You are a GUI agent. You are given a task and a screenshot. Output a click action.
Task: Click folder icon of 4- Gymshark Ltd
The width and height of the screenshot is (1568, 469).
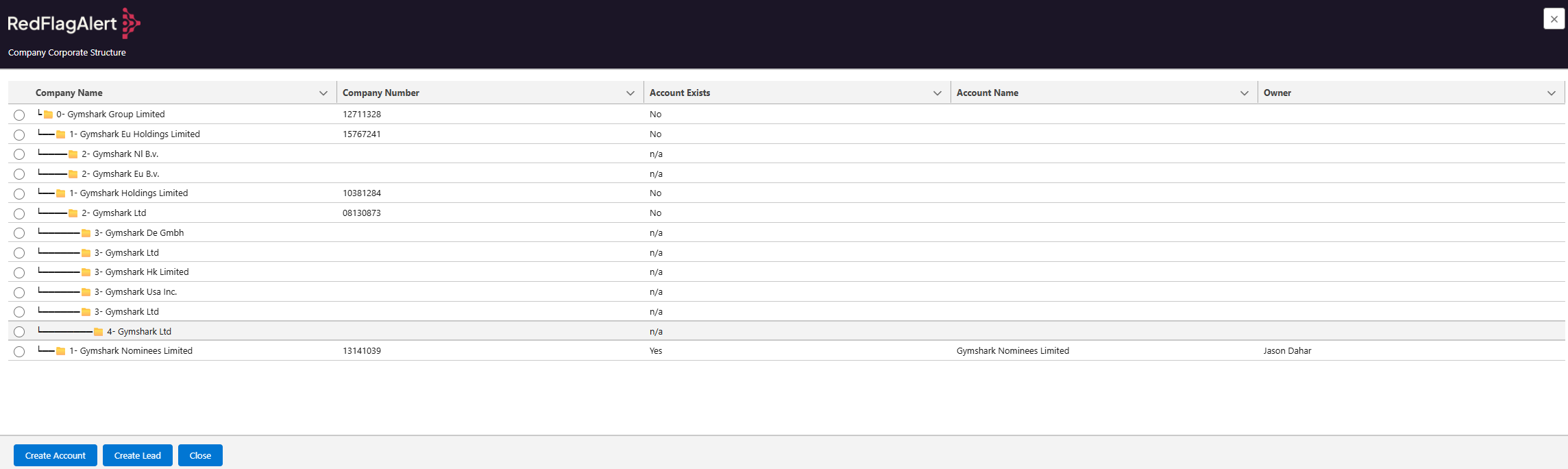point(99,332)
